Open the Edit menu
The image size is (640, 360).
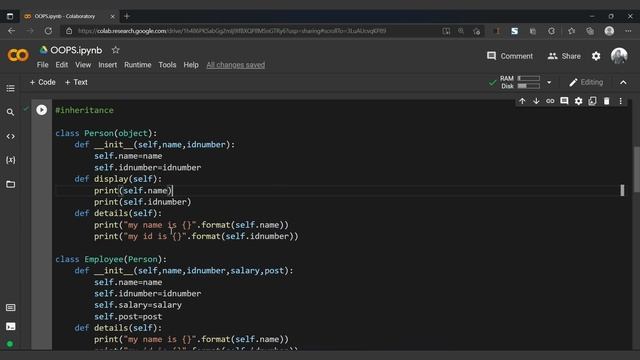pyautogui.click(x=62, y=65)
